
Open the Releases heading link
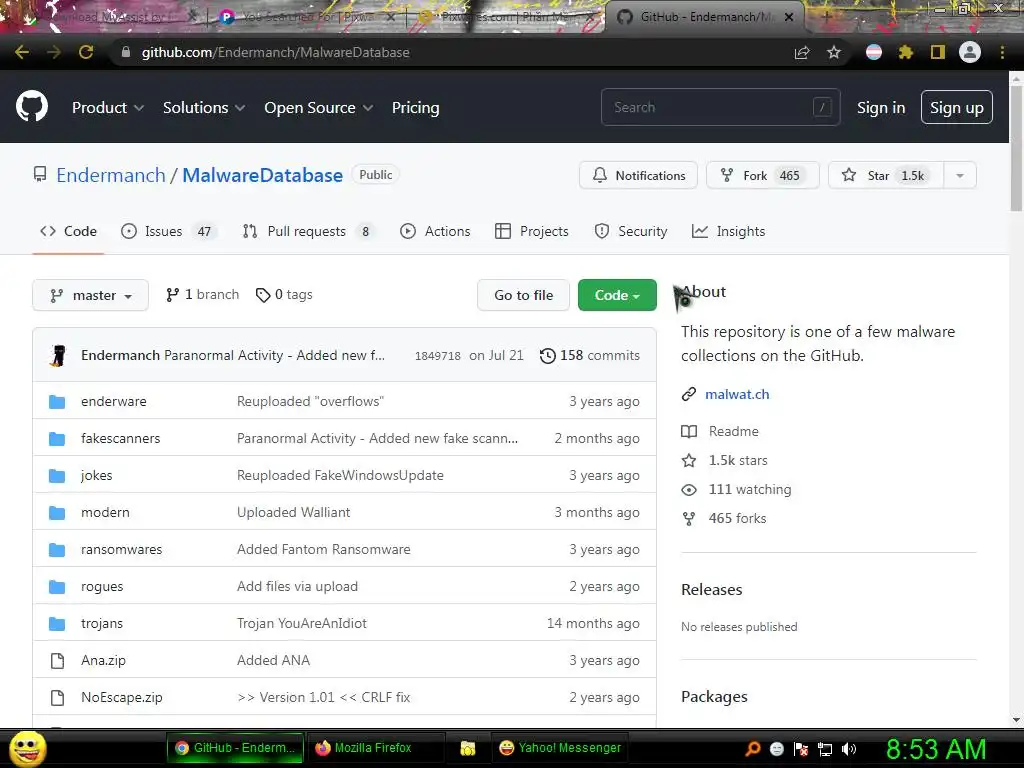click(712, 590)
